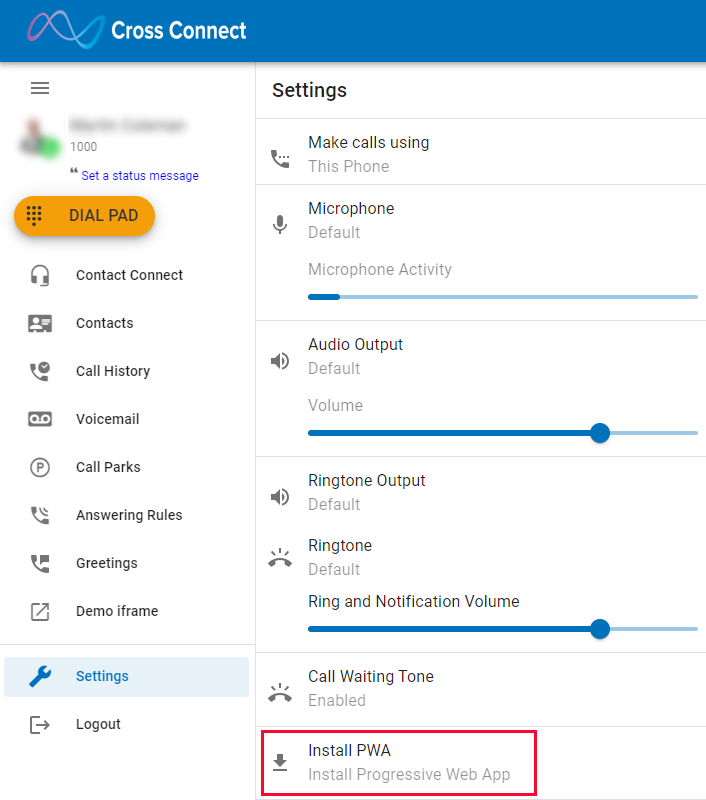Viewport: 706px width, 800px height.
Task: Log out using the Logout item
Action: pyautogui.click(x=98, y=724)
